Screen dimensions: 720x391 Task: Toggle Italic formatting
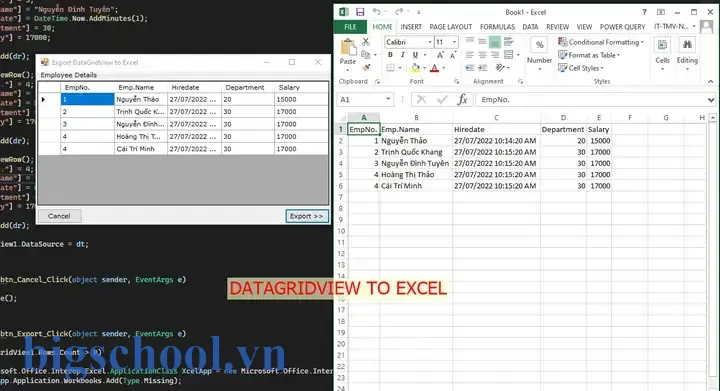tap(403, 55)
